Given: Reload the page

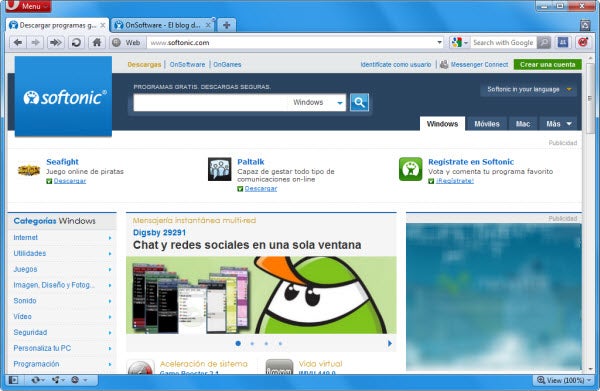Looking at the screenshot, I should (x=76, y=42).
